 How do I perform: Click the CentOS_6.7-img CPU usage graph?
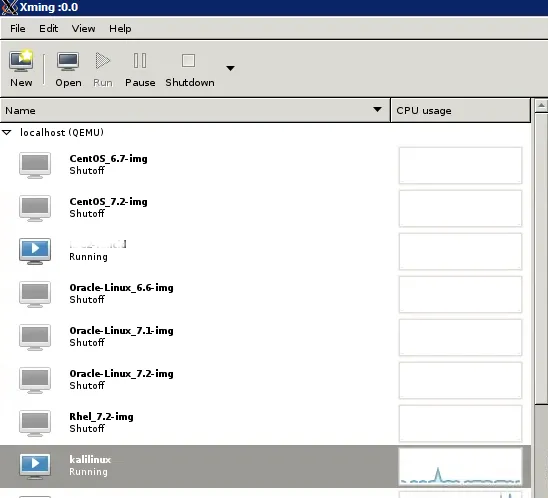tap(460, 165)
